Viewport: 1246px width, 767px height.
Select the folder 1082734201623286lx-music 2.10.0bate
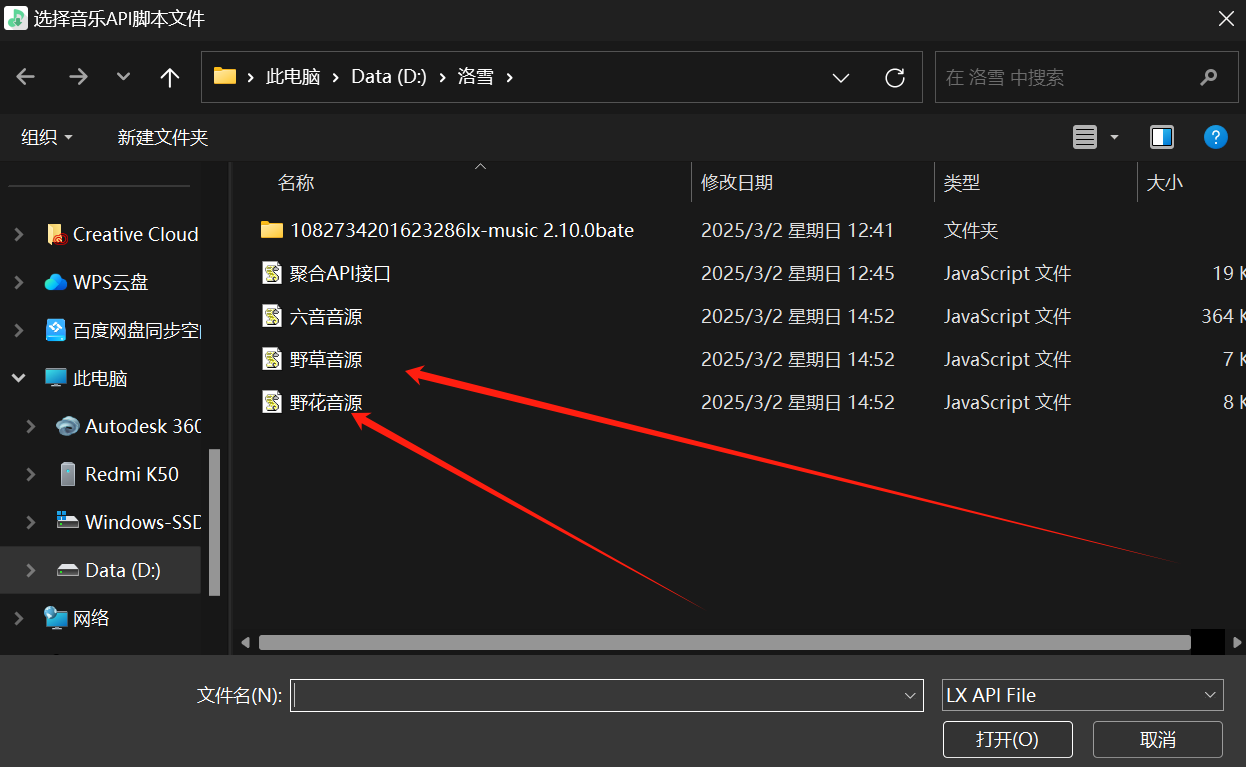tap(462, 230)
